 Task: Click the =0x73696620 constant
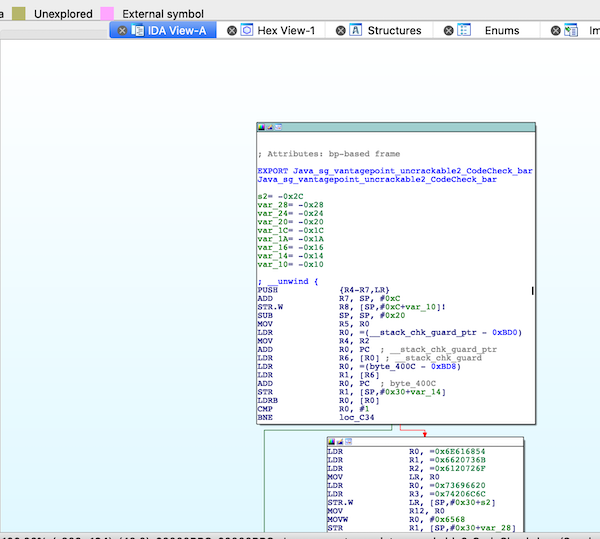457,485
